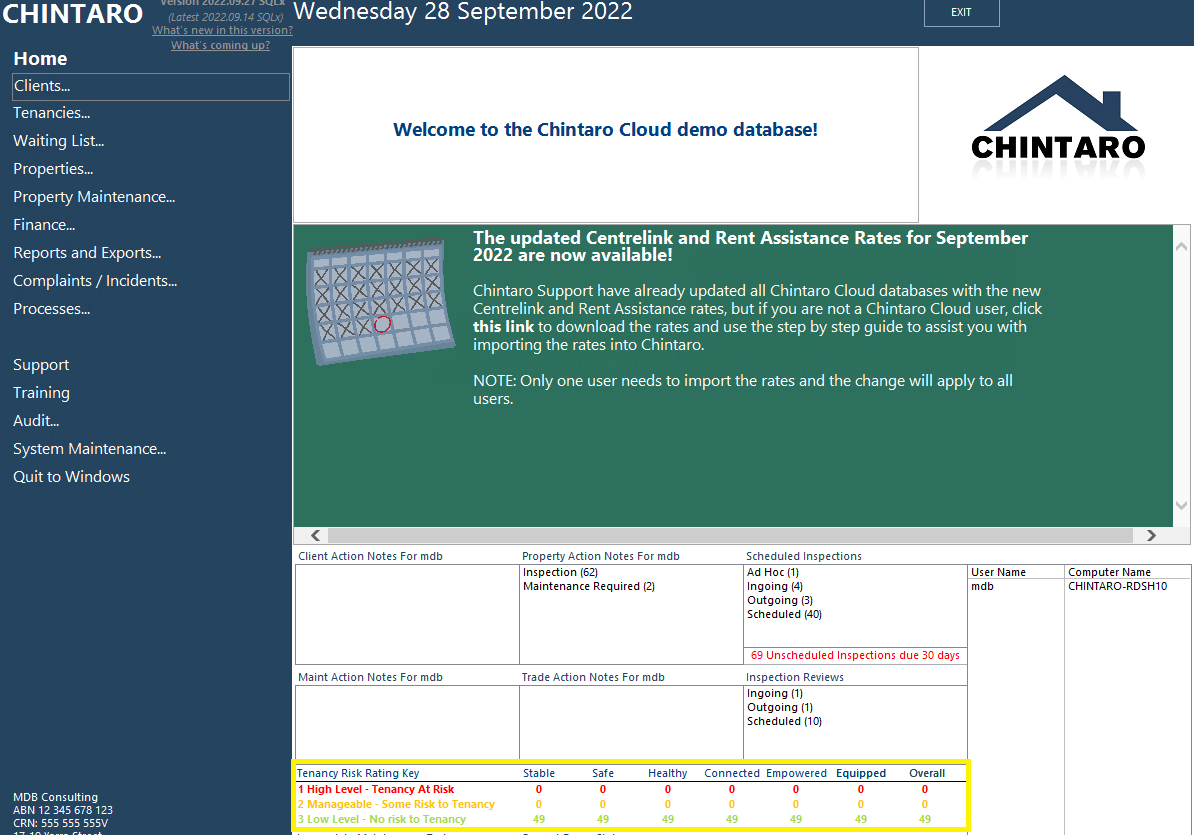Select "Ad Hoc (1)" scheduled inspection
Screen dimensions: 1199x835
point(773,573)
